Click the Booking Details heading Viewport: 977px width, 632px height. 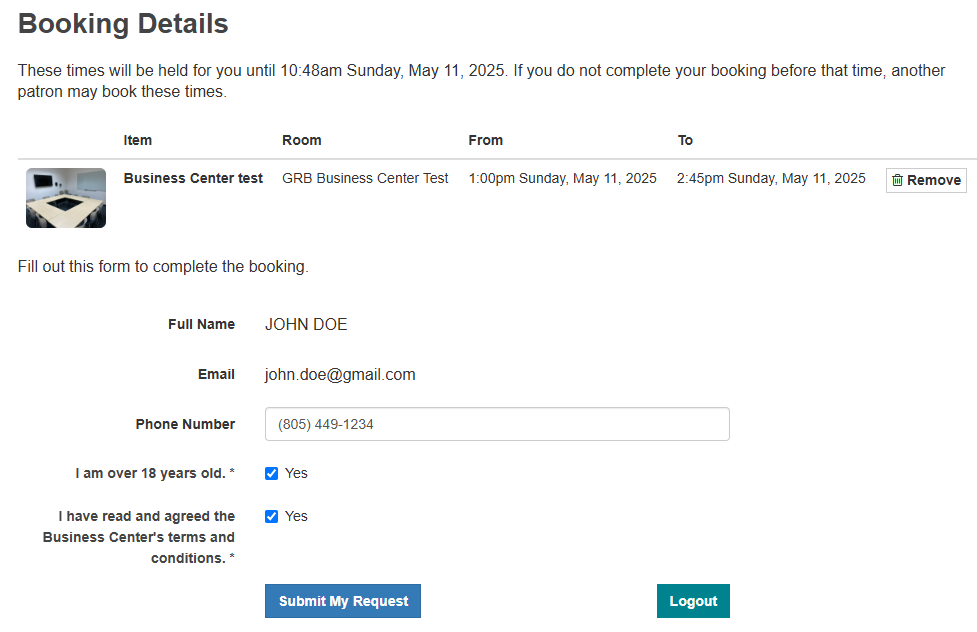(123, 24)
